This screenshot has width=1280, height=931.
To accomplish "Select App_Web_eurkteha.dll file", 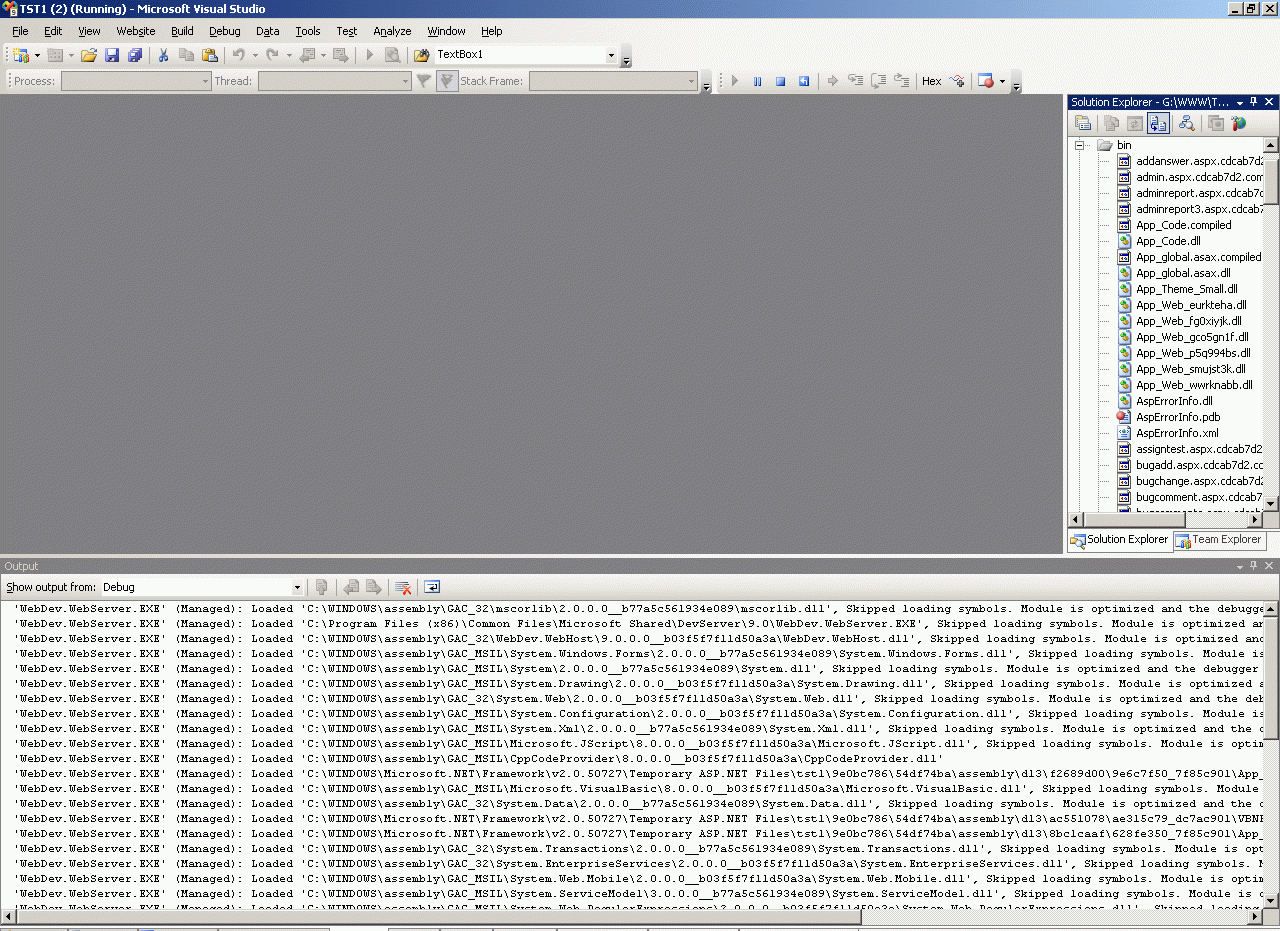I will [x=1191, y=305].
